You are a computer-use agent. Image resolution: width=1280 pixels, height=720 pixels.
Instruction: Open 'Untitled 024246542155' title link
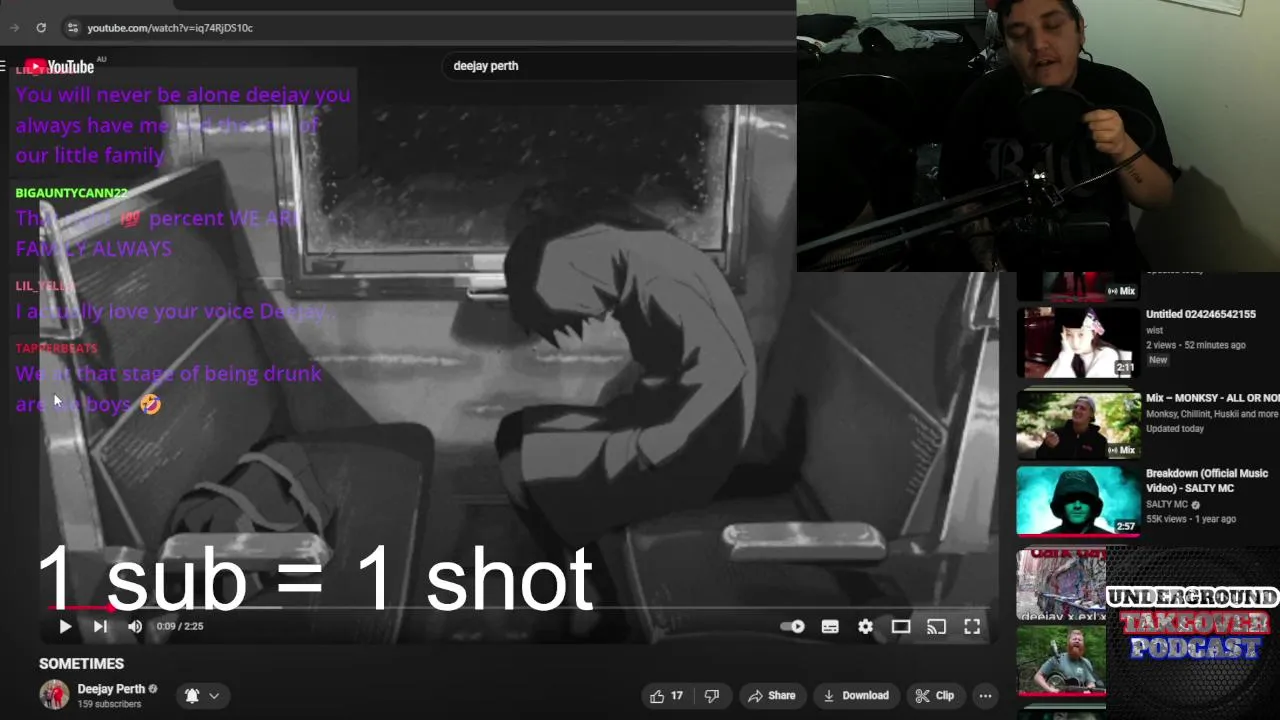point(1201,314)
